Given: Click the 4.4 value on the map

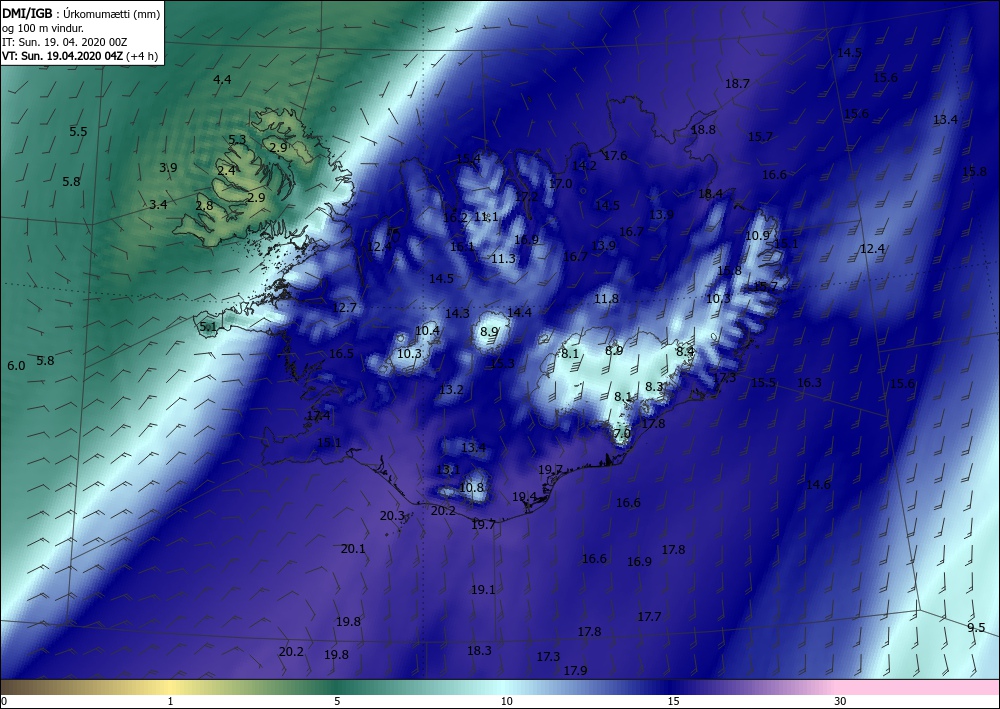Looking at the screenshot, I should 222,80.
